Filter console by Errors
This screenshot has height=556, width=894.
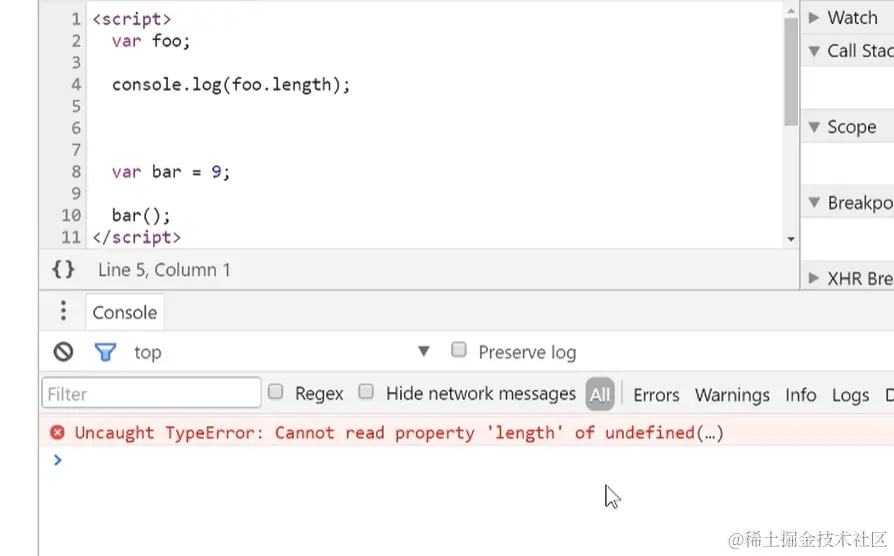(x=656, y=395)
